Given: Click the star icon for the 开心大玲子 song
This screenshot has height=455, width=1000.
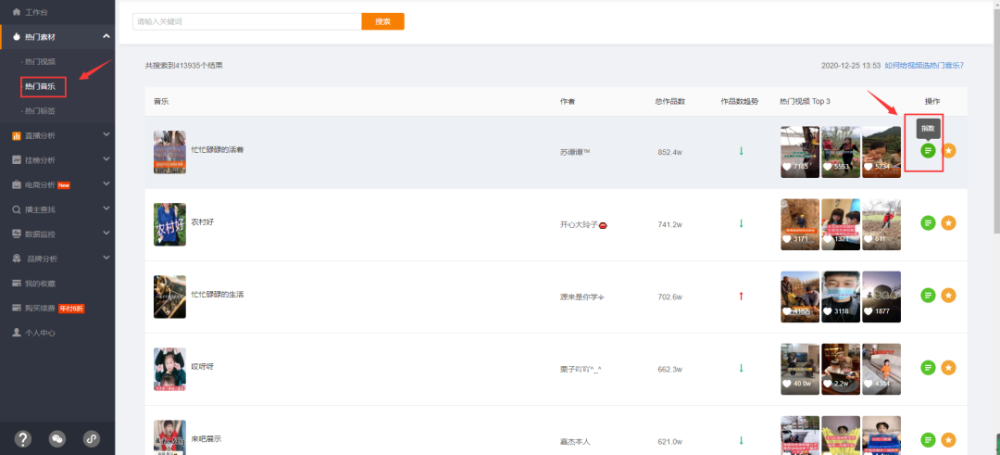Looking at the screenshot, I should [949, 223].
